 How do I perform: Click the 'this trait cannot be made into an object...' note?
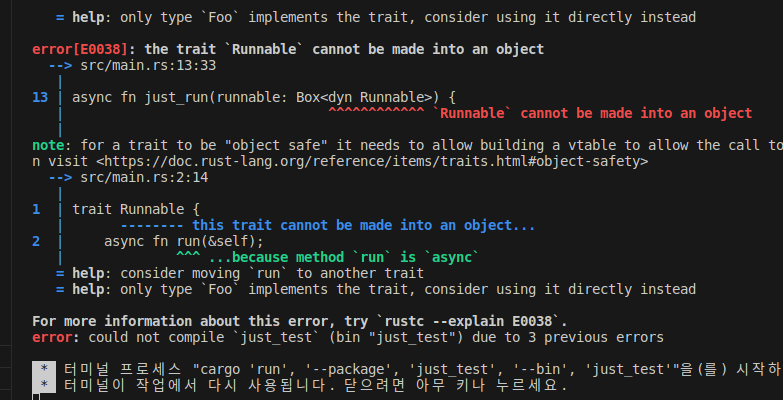(372, 225)
